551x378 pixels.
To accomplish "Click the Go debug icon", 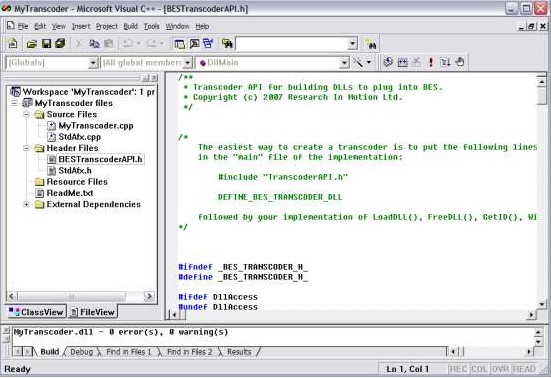I will coord(445,63).
